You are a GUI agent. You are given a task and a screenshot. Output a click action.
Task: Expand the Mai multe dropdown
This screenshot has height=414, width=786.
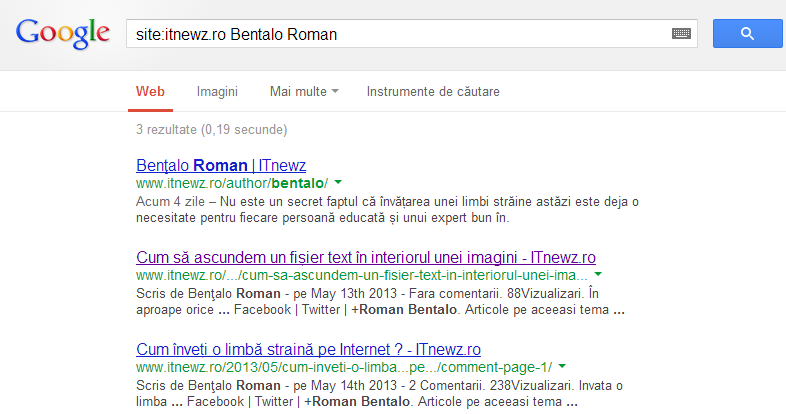304,91
